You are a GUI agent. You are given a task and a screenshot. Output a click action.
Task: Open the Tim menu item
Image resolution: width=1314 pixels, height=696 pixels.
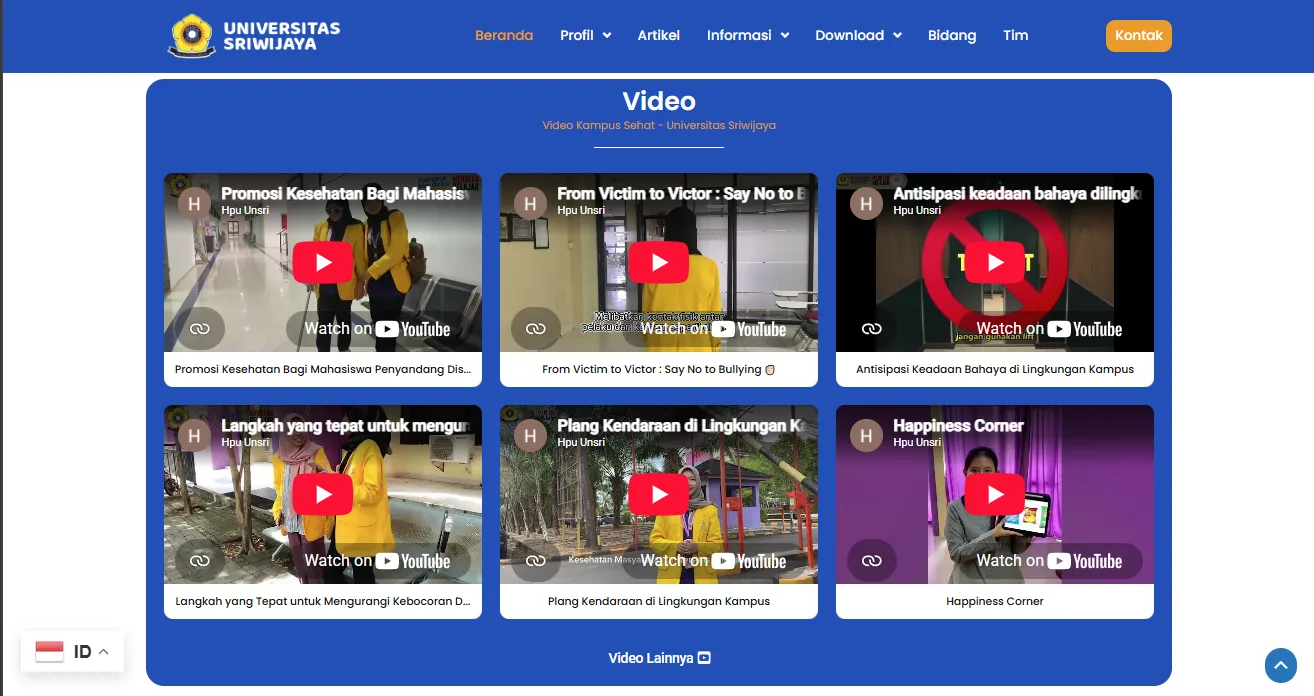pyautogui.click(x=1016, y=35)
